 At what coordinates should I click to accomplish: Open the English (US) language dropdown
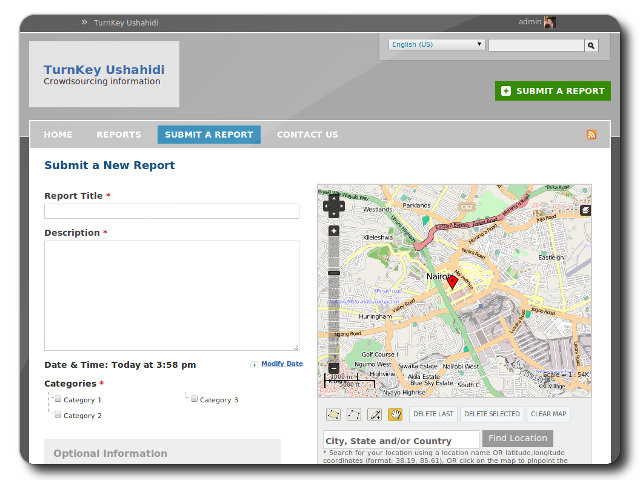(437, 45)
